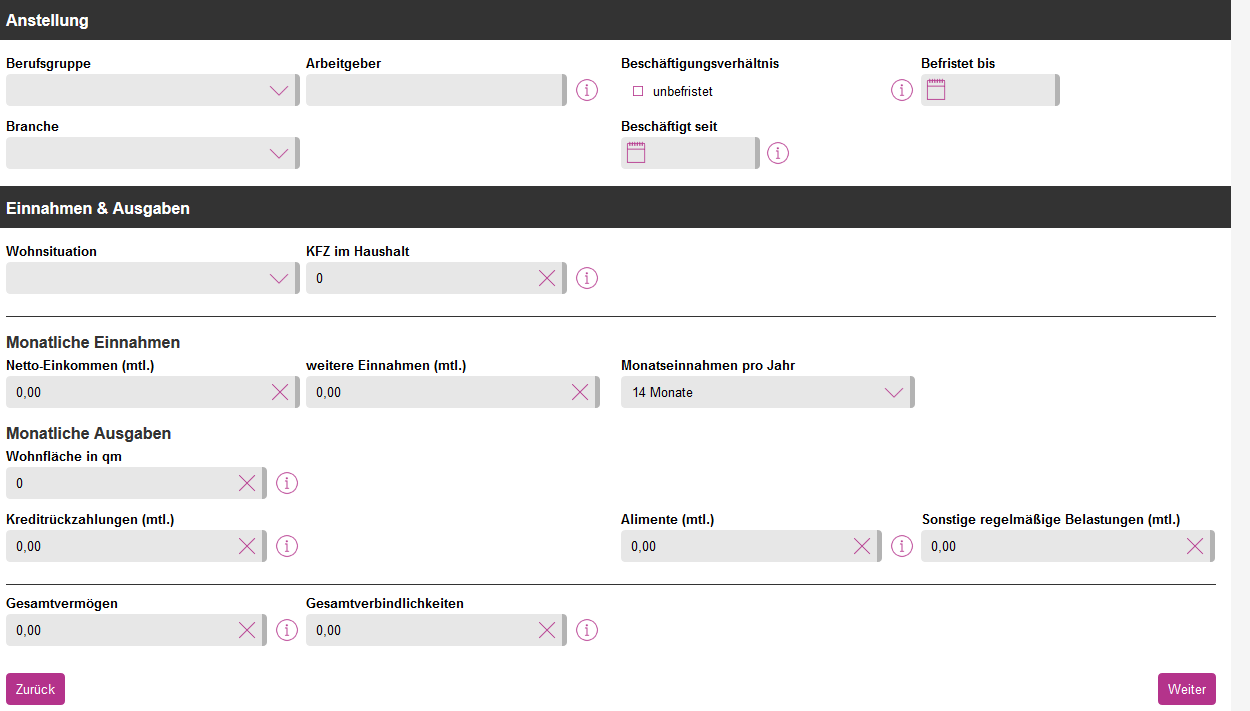Show info for Alimente field
Image resolution: width=1250 pixels, height=711 pixels.
coord(902,546)
